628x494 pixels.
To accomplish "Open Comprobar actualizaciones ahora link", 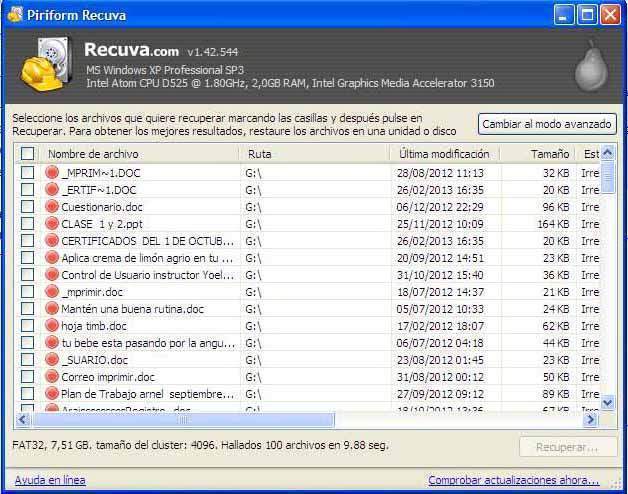I will pos(514,480).
